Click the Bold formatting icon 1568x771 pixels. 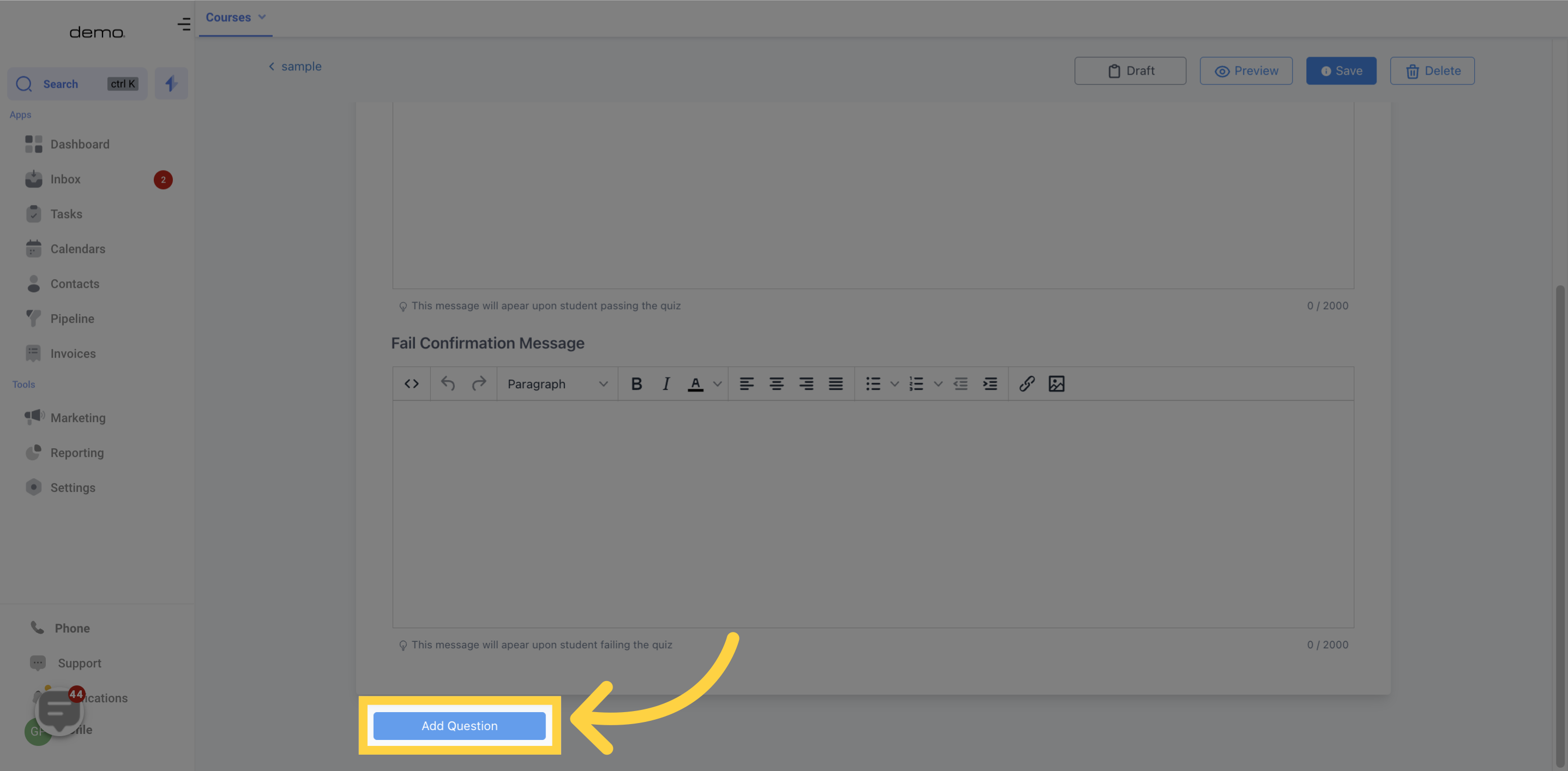(x=637, y=383)
